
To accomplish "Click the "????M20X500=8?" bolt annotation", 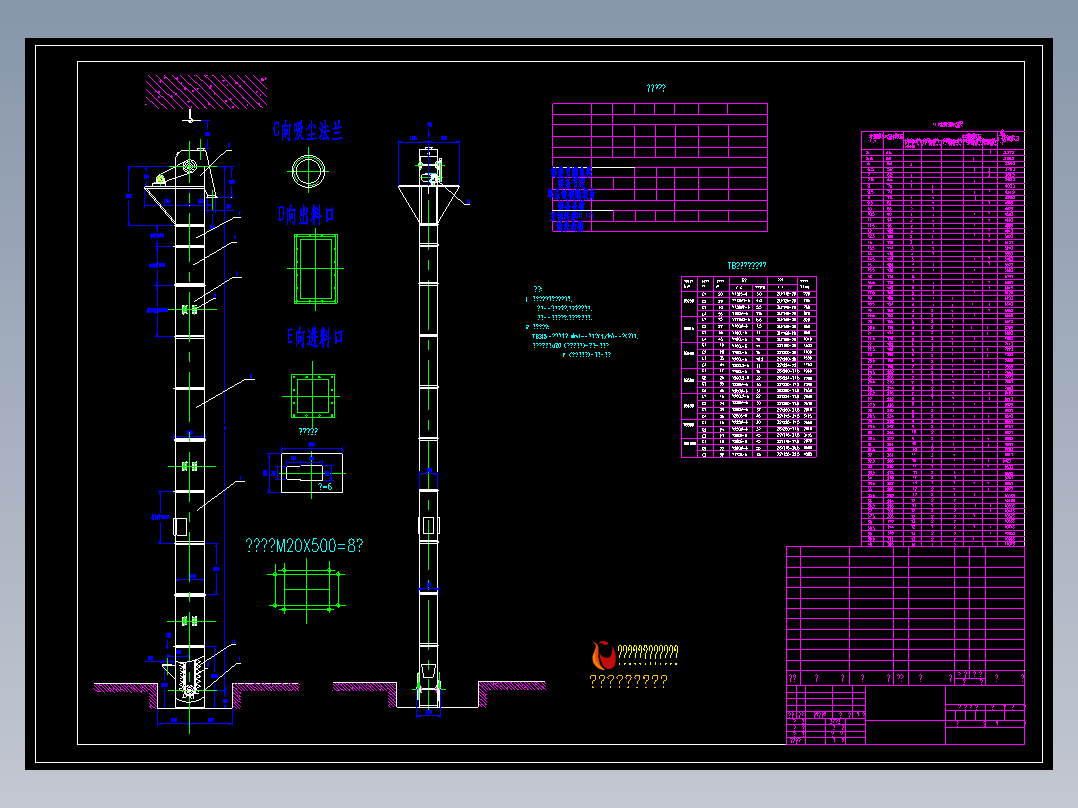I will tap(304, 545).
